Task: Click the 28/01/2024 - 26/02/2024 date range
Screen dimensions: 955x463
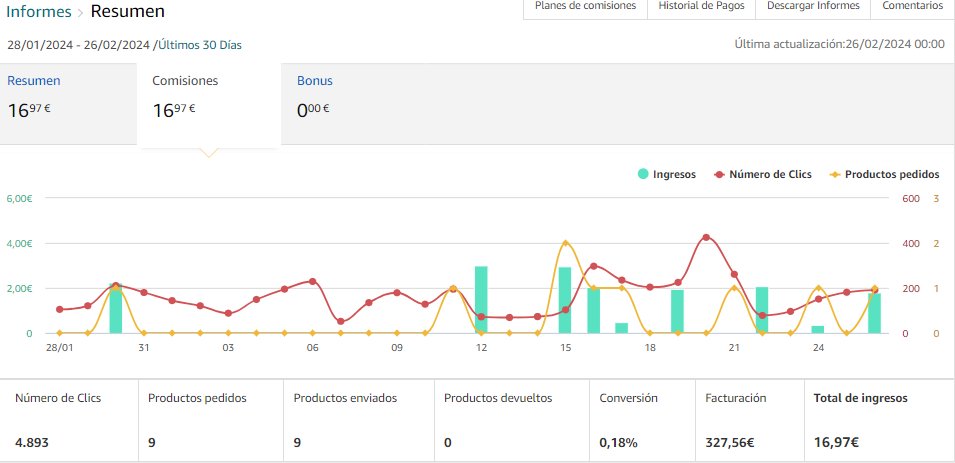Action: 78,45
